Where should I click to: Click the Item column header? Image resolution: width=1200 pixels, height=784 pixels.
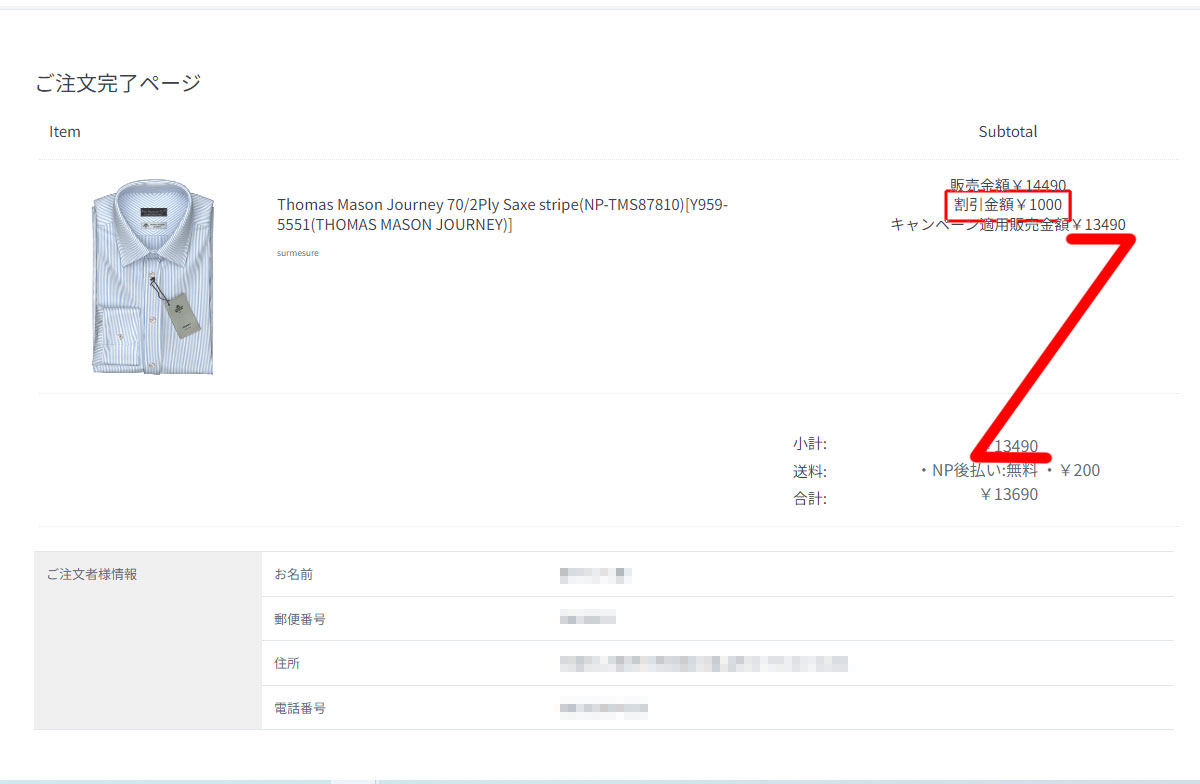coord(65,132)
